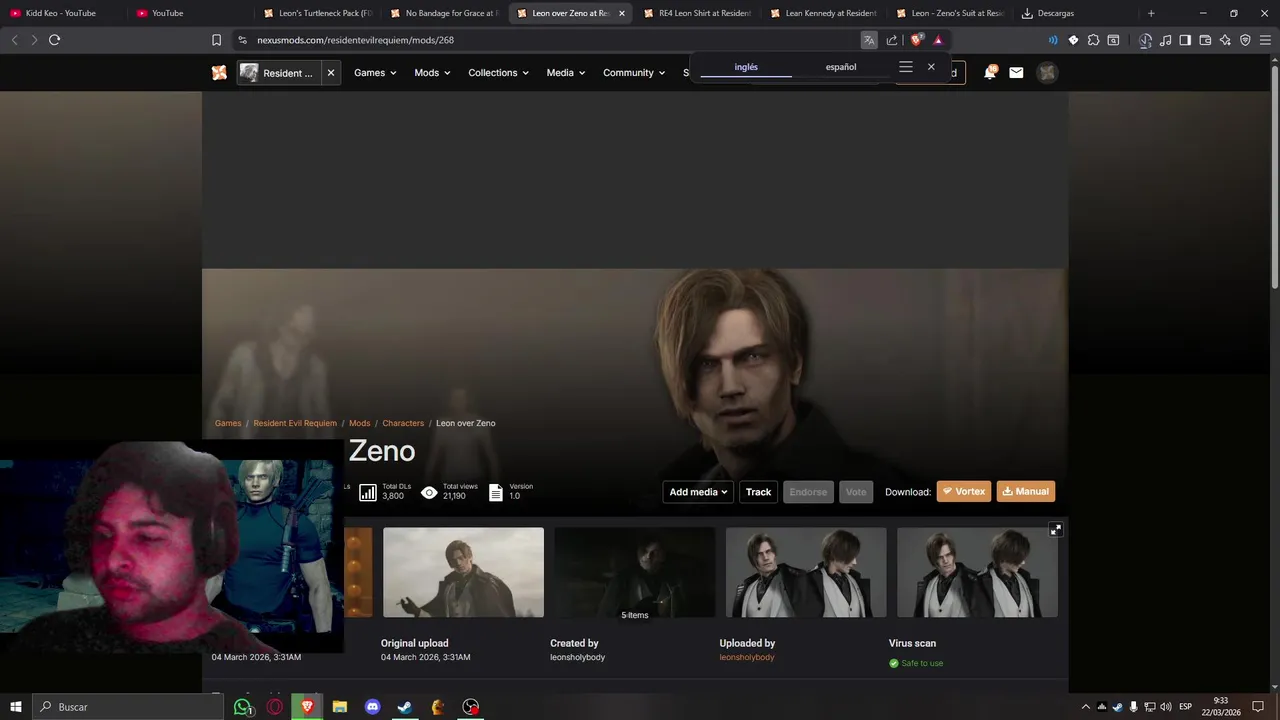Open the messages envelope icon

click(x=1016, y=72)
